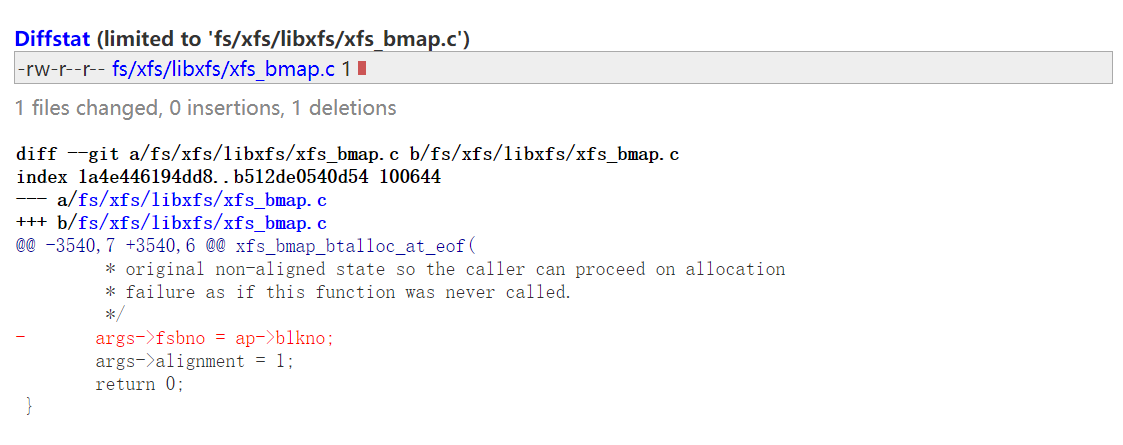Screen dimensions: 1123x445
Task: Open the a/ version file link on the --- line
Action: click(x=202, y=200)
